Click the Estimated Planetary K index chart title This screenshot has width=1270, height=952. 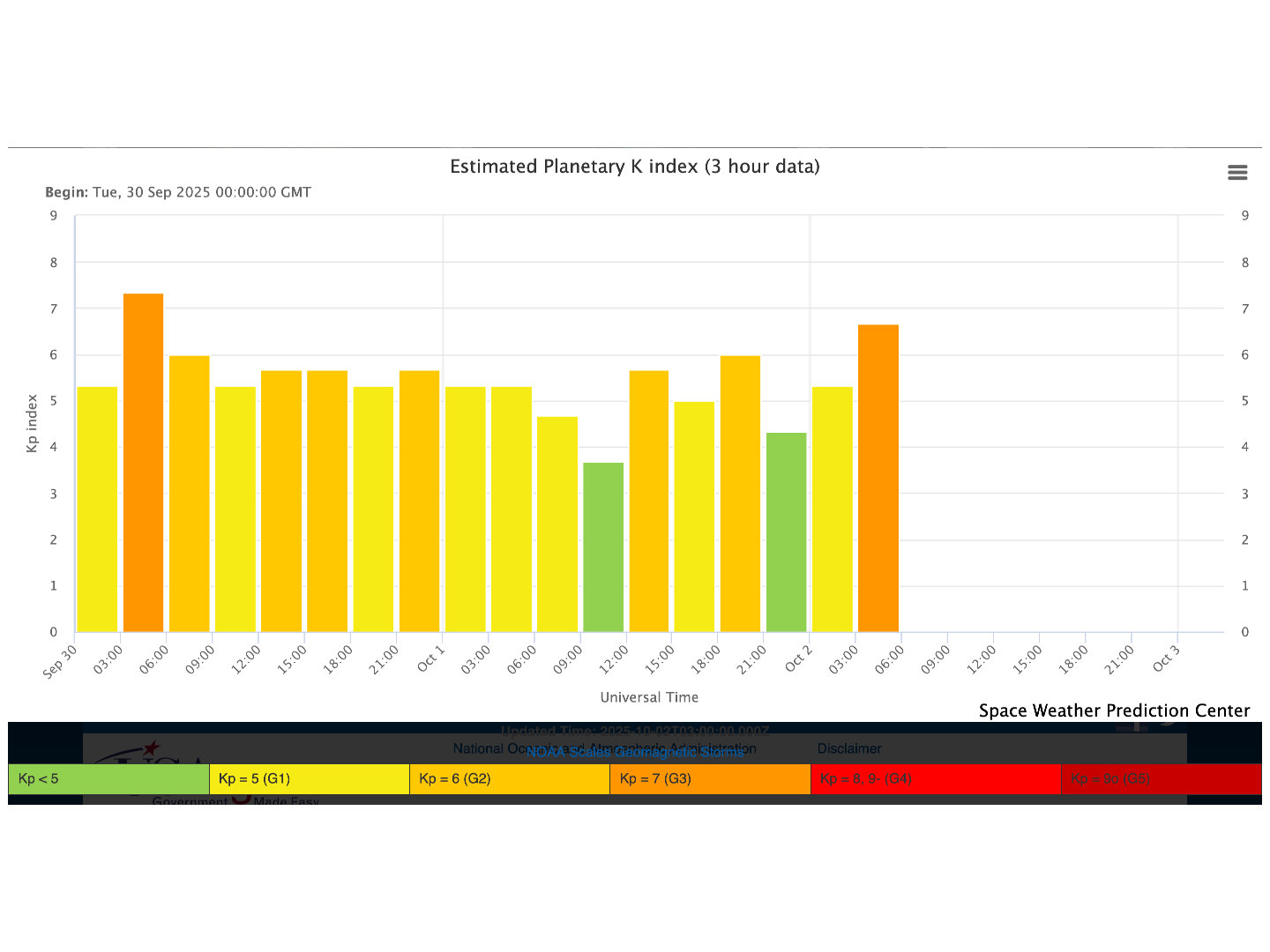634,167
